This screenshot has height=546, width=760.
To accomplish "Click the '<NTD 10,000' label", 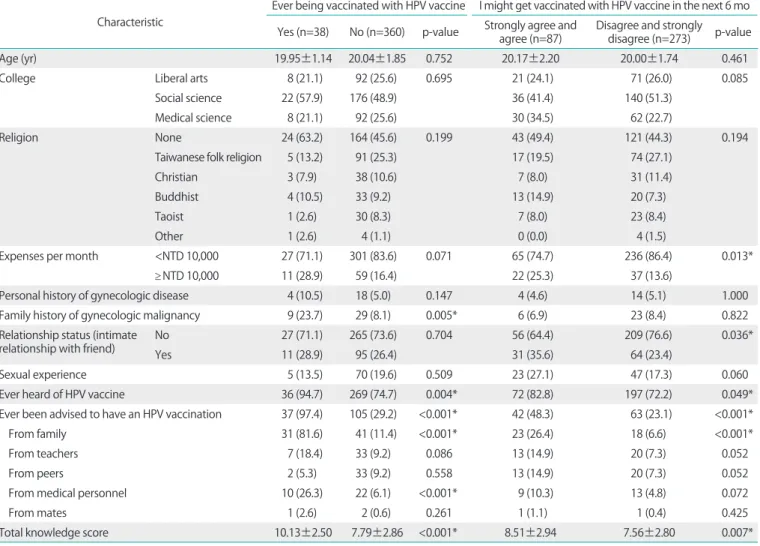I will (187, 256).
